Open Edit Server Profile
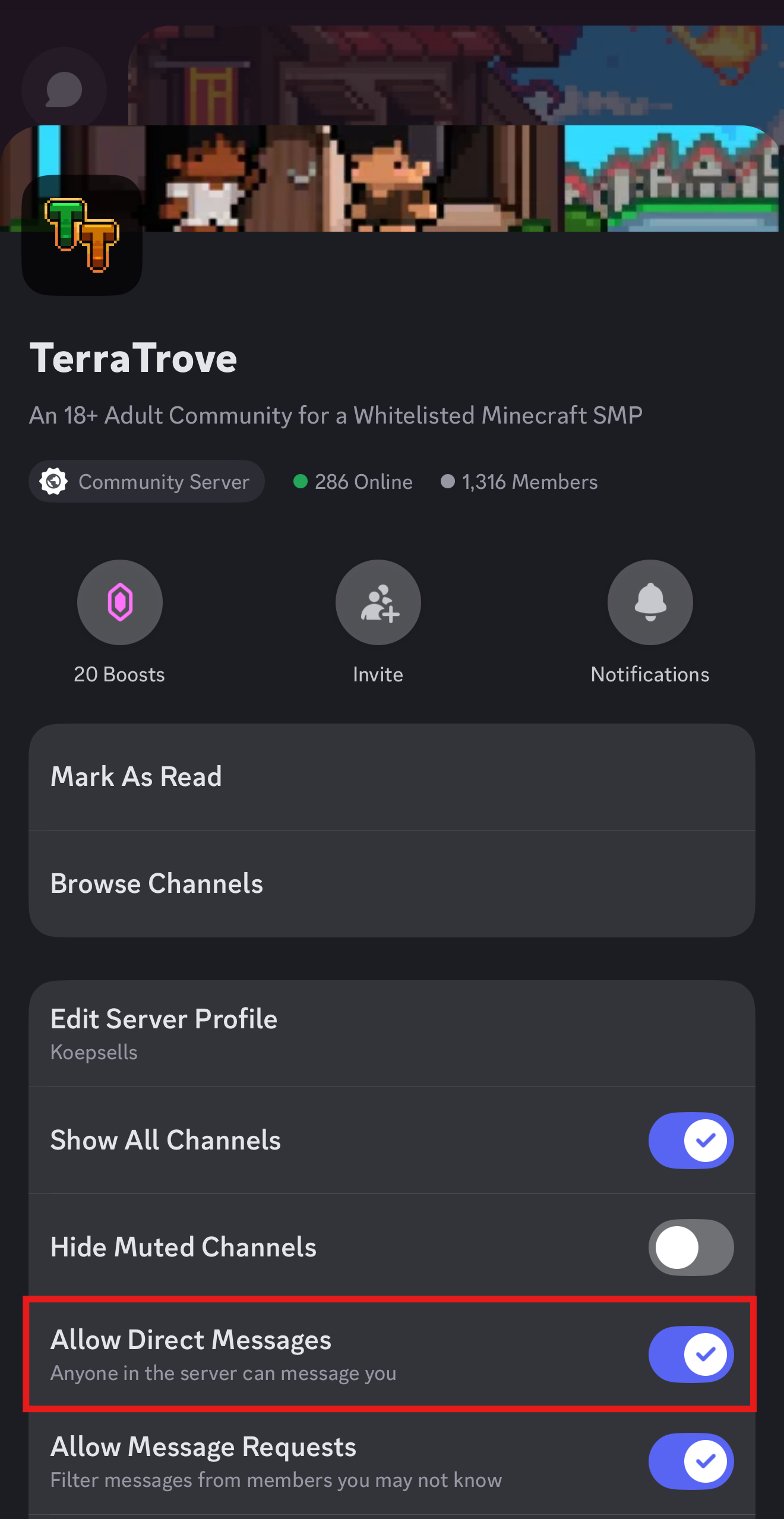The width and height of the screenshot is (784, 1519). point(392,1033)
